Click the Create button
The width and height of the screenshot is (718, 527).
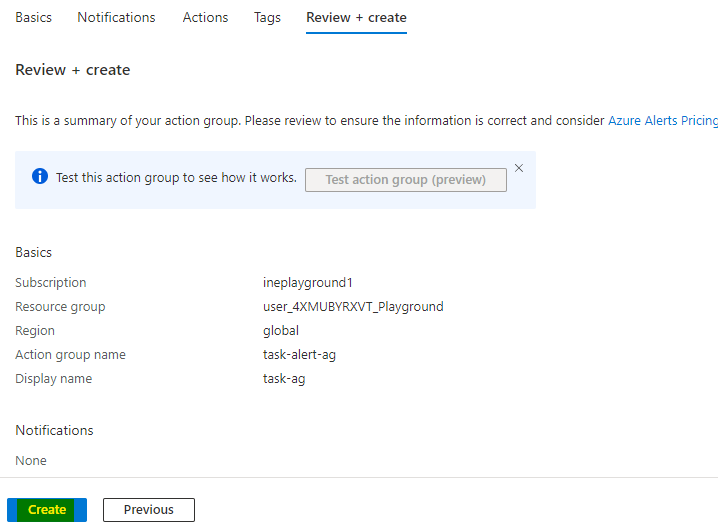pos(47,510)
